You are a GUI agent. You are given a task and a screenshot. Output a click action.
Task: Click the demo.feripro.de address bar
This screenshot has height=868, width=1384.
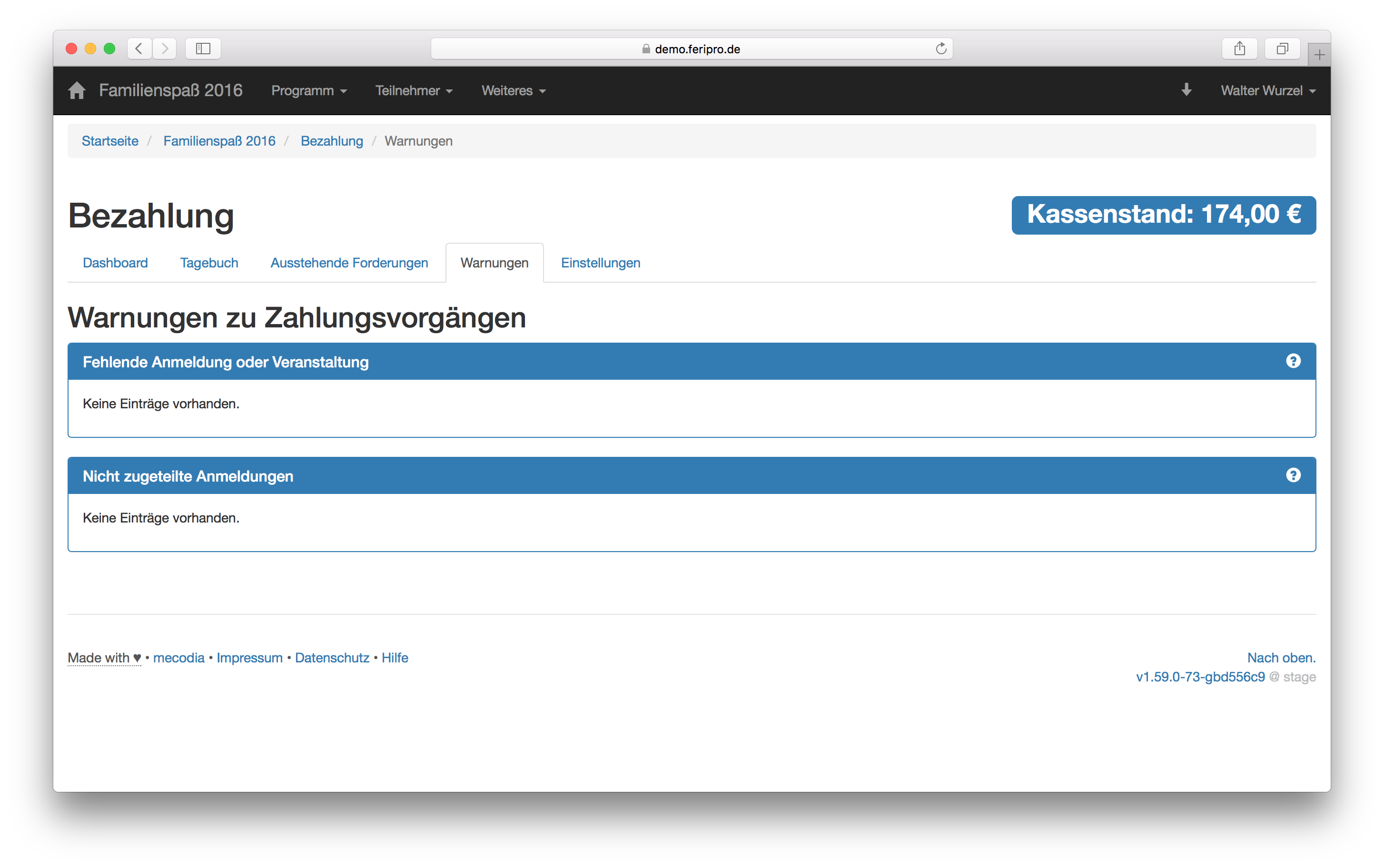[691, 49]
